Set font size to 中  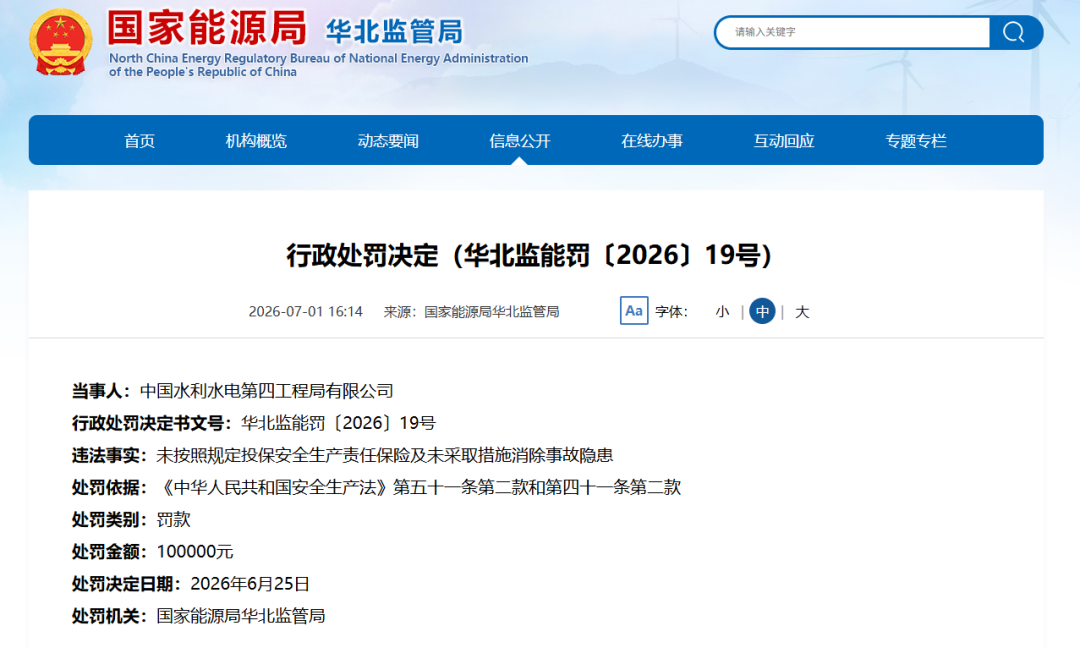tap(762, 311)
